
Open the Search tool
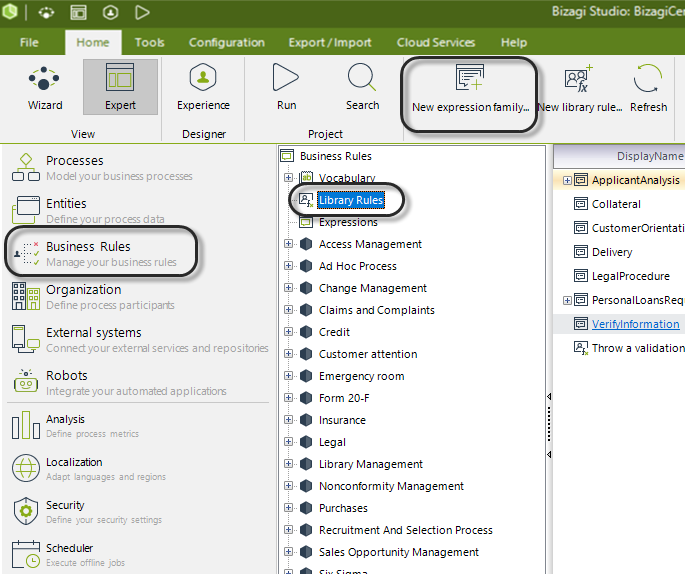[x=362, y=87]
